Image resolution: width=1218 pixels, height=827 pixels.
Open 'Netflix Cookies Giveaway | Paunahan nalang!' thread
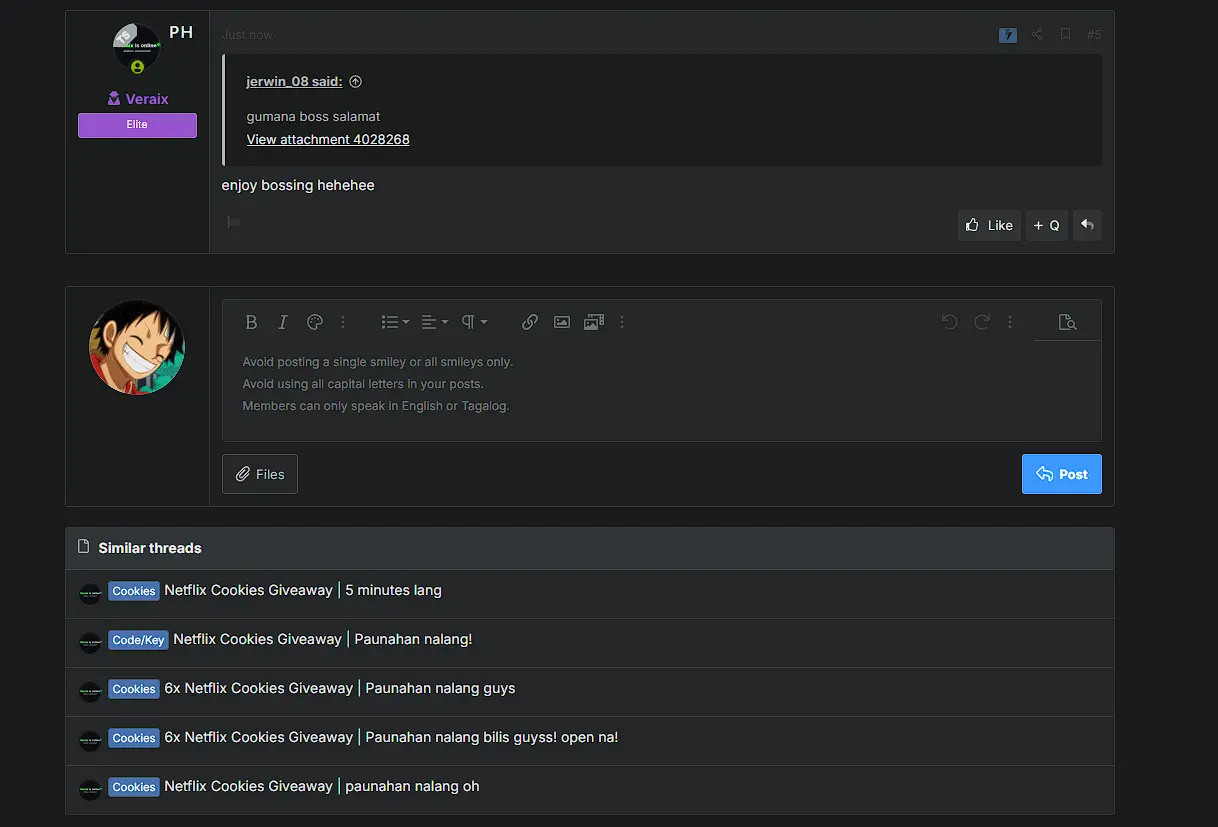(323, 639)
